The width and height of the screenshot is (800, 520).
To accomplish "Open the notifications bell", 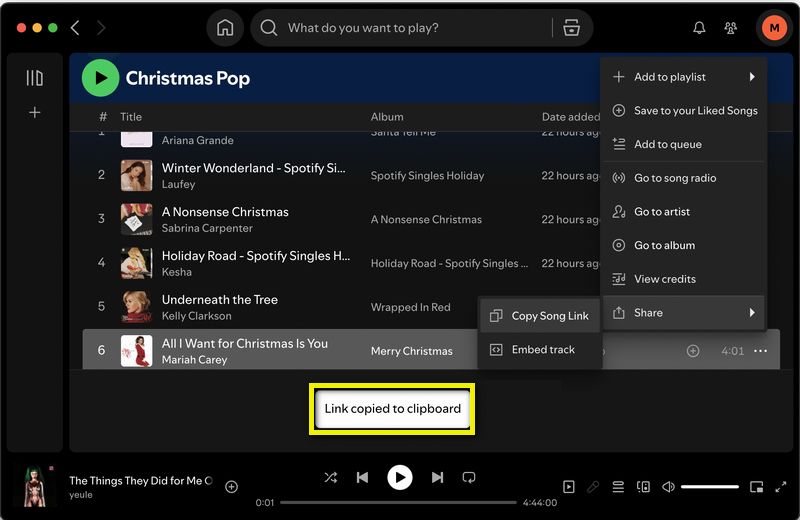I will (x=699, y=28).
